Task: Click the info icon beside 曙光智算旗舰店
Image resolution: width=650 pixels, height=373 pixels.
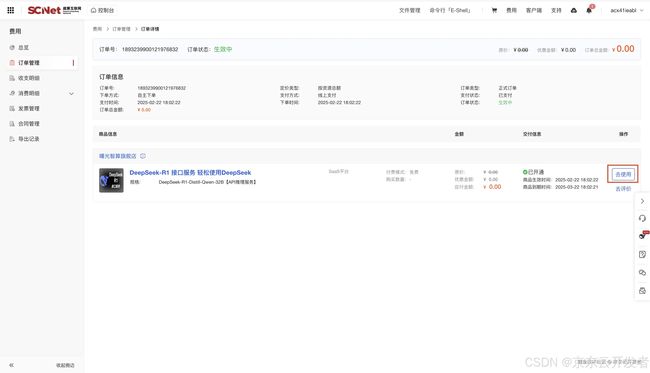Action: (143, 156)
